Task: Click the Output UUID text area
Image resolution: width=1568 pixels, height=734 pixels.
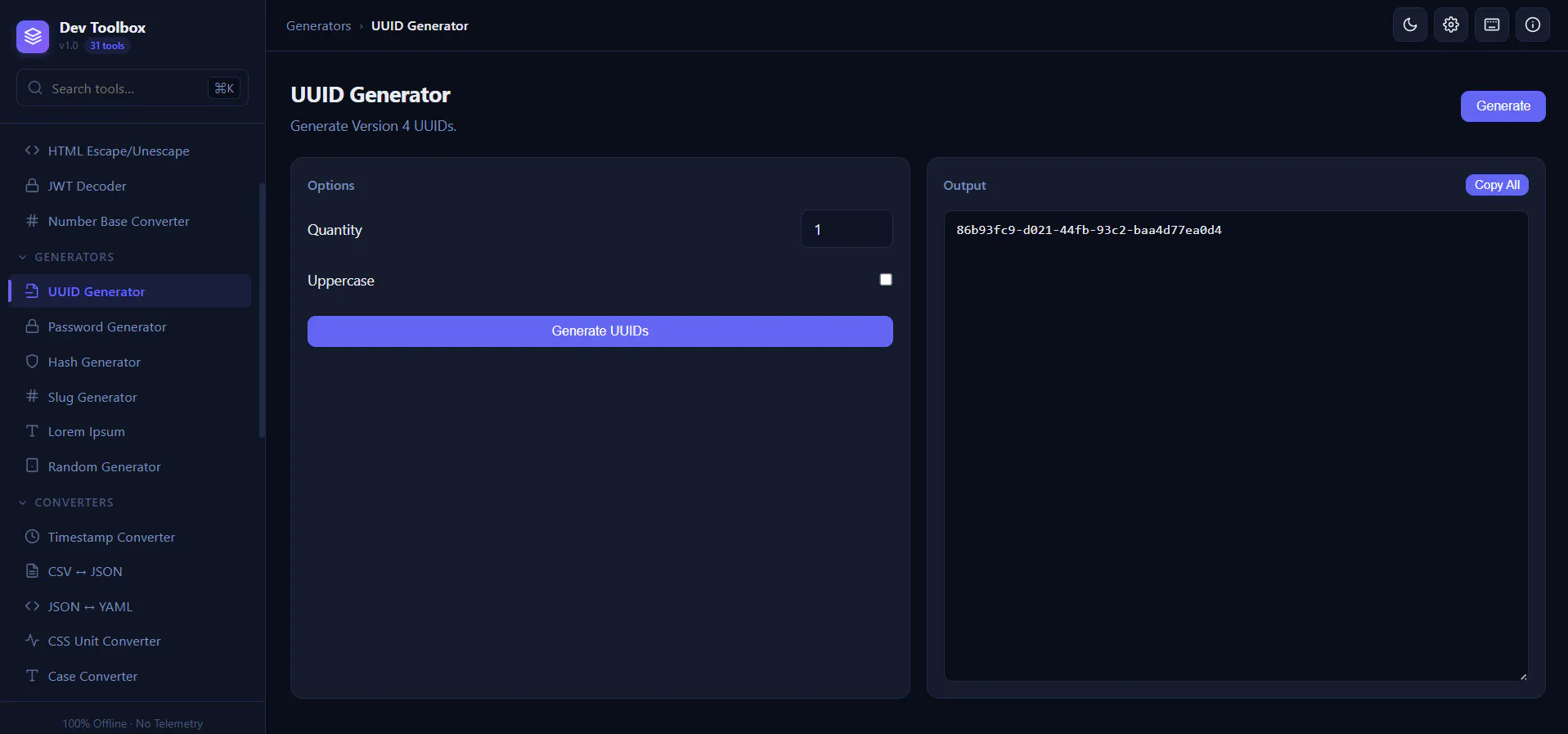Action: (1236, 446)
